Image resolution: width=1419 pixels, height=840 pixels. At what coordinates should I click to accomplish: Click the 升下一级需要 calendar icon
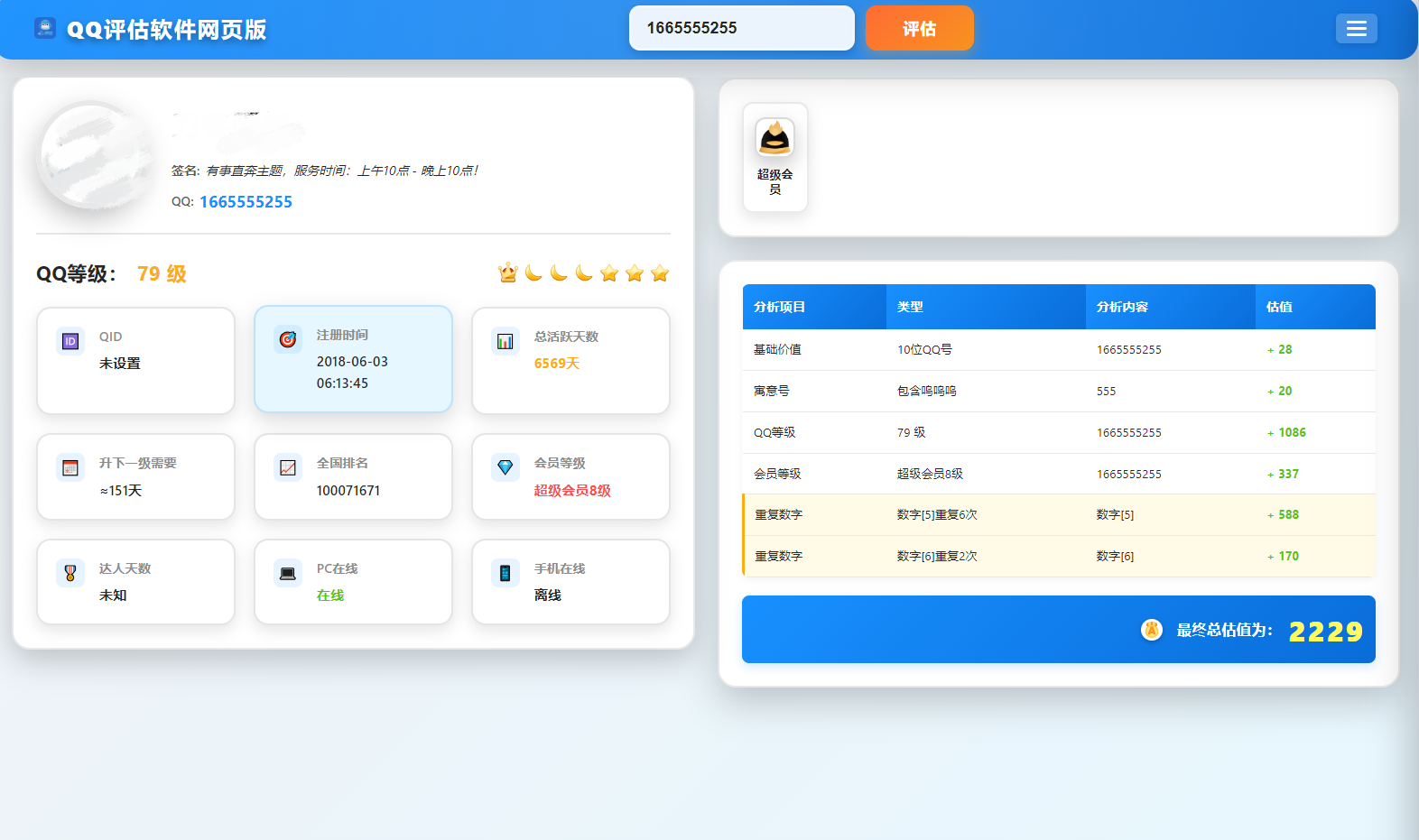pos(70,467)
